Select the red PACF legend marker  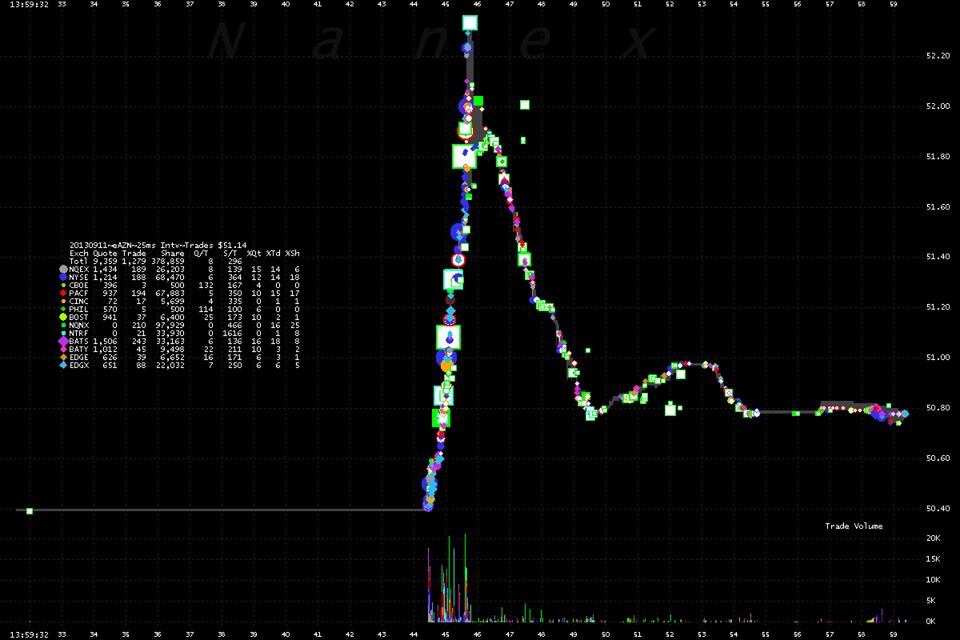coord(64,294)
